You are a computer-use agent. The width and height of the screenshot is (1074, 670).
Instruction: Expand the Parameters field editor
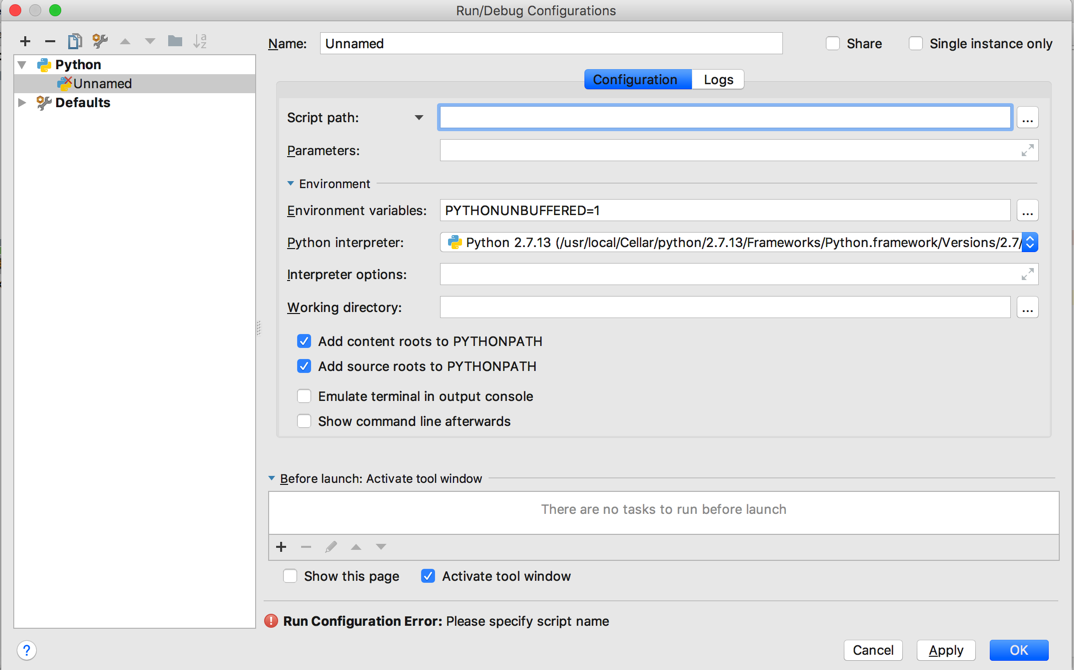[1027, 150]
